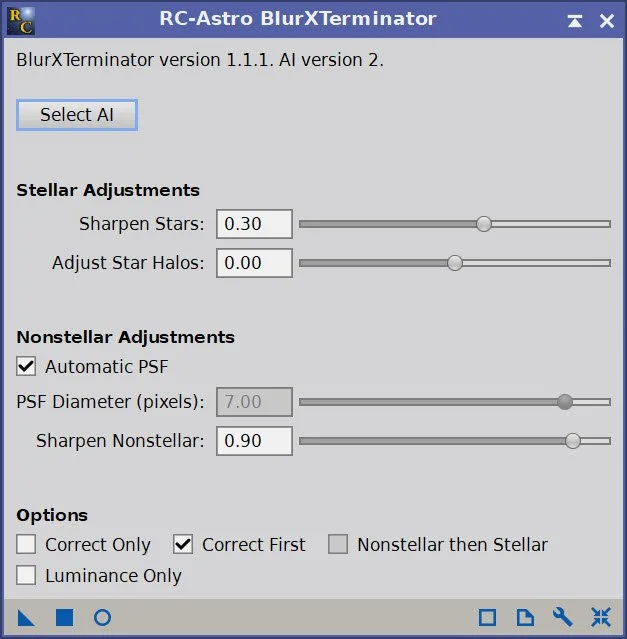The width and height of the screenshot is (627, 639).
Task: Click the RC-Astro BlurXTerminator window title
Action: (x=298, y=18)
